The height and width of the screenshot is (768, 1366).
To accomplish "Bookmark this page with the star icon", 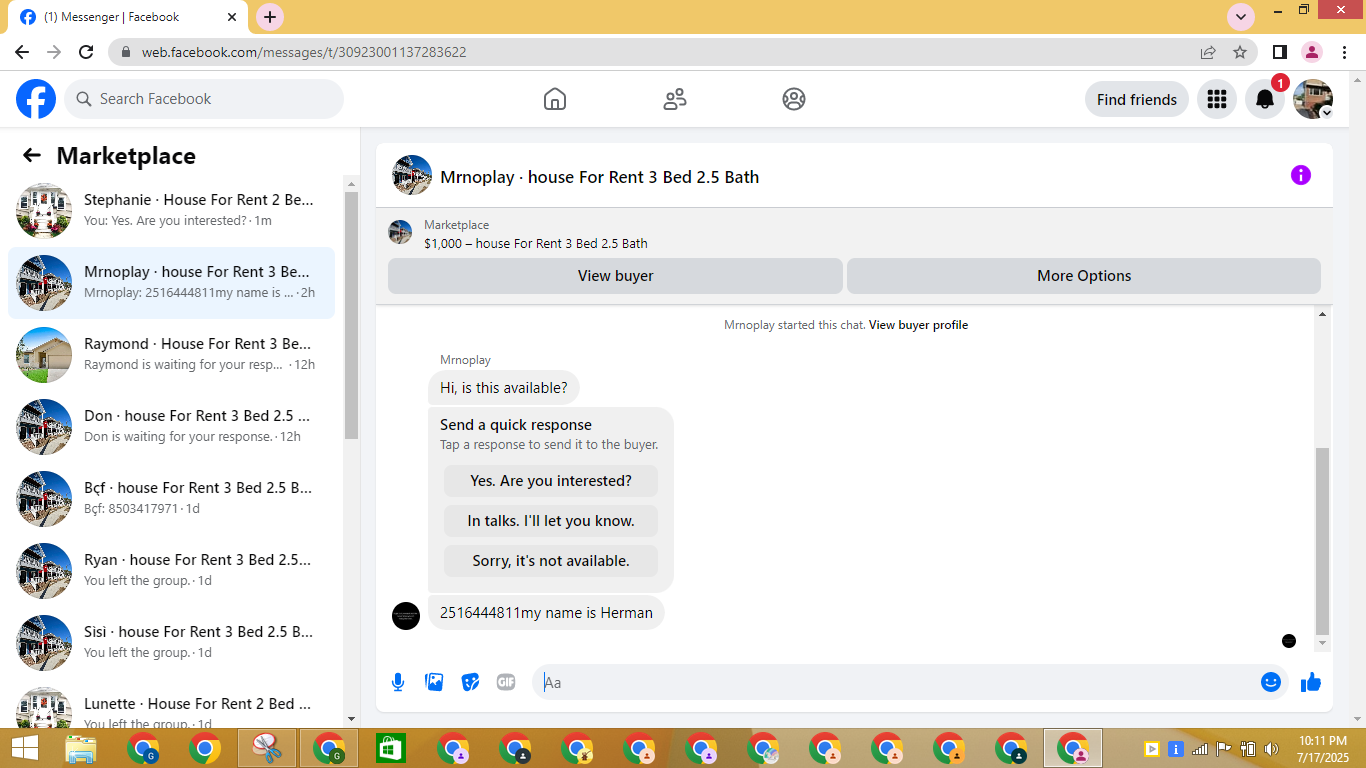I will click(1240, 52).
